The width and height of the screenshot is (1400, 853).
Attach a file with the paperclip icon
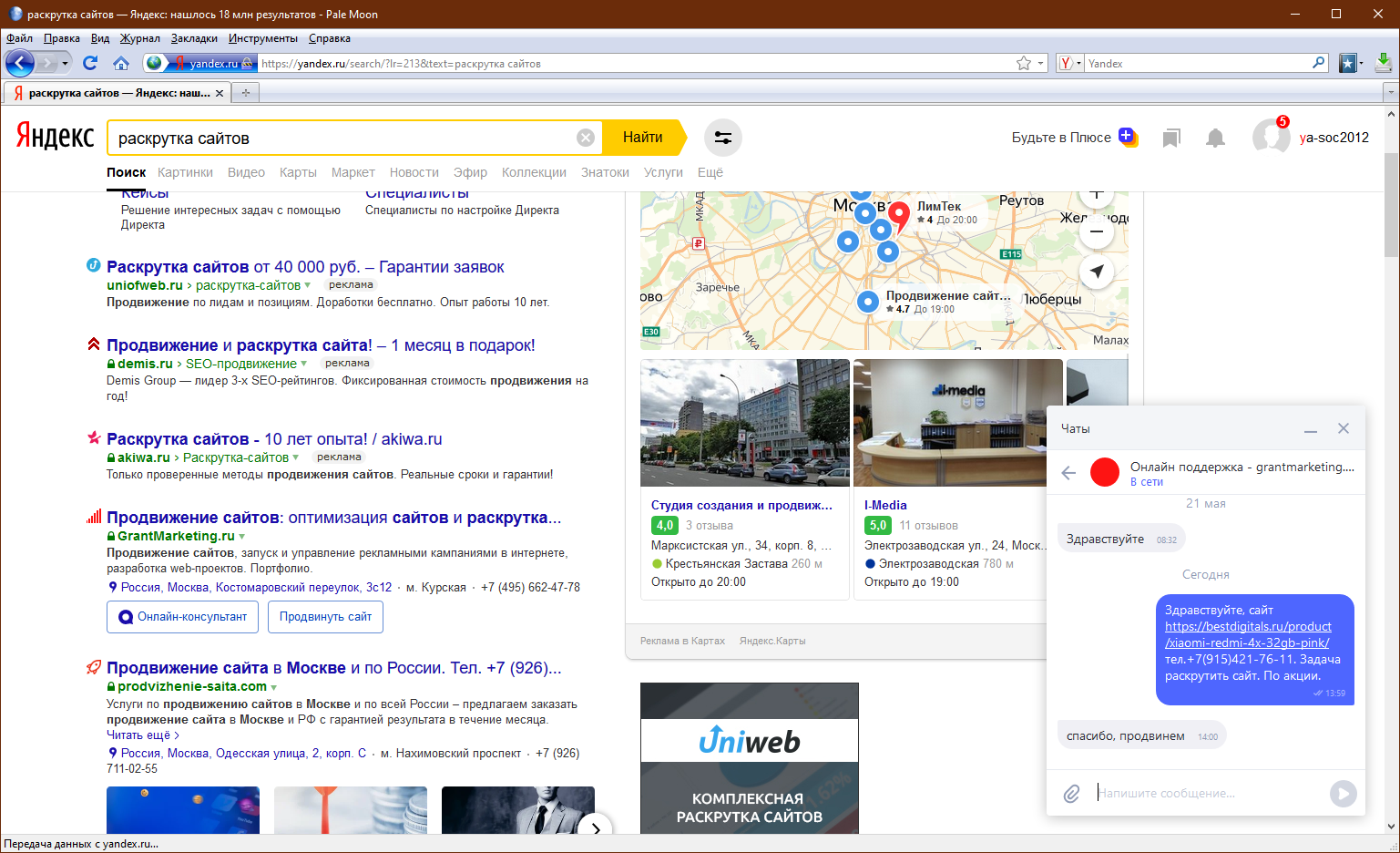click(x=1072, y=794)
